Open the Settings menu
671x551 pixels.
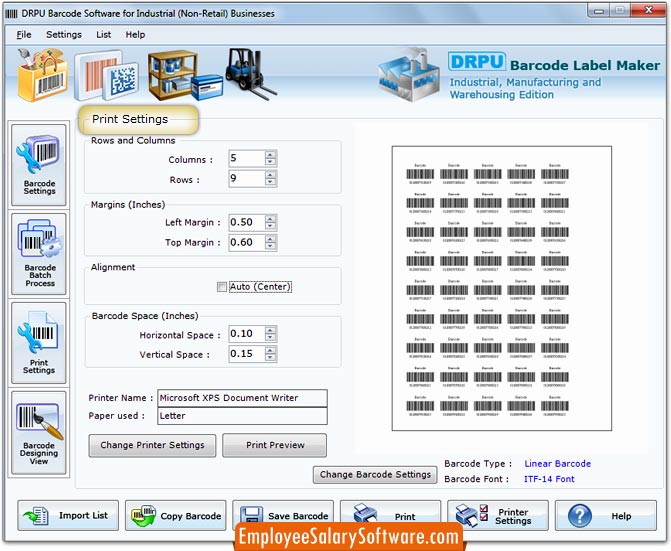[x=64, y=35]
